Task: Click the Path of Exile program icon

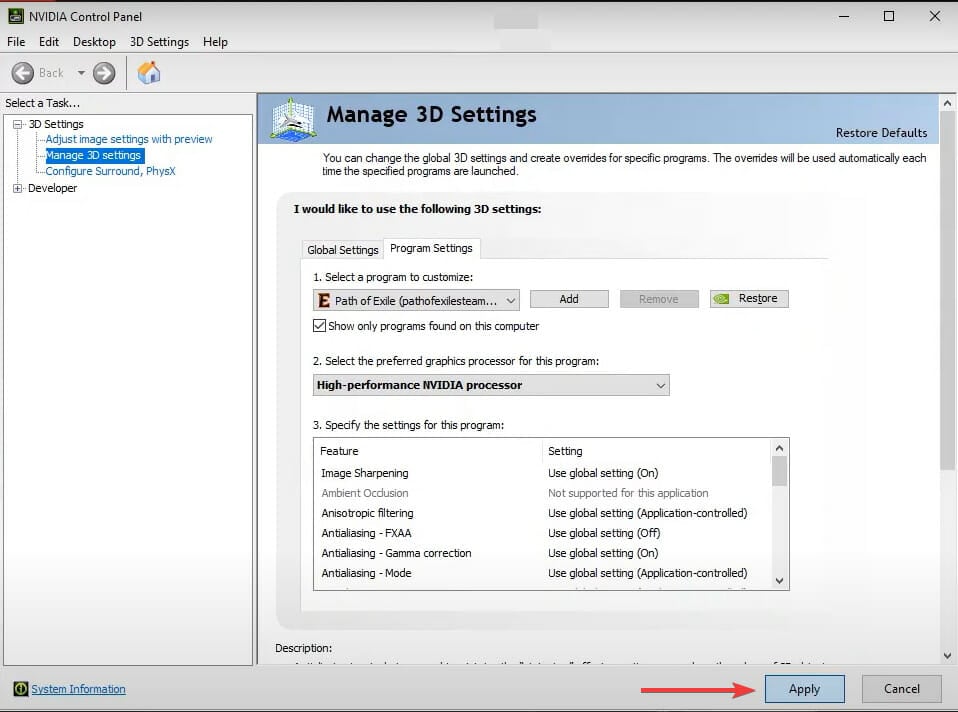Action: [x=324, y=300]
